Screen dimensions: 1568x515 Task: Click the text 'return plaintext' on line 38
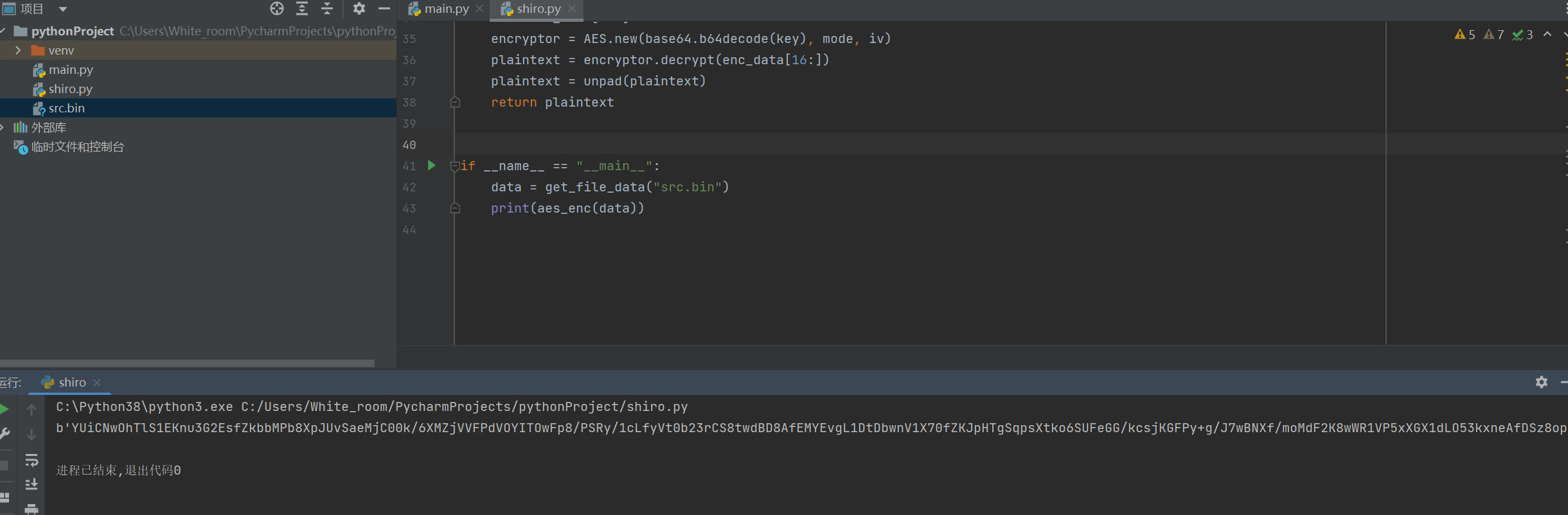pyautogui.click(x=553, y=102)
